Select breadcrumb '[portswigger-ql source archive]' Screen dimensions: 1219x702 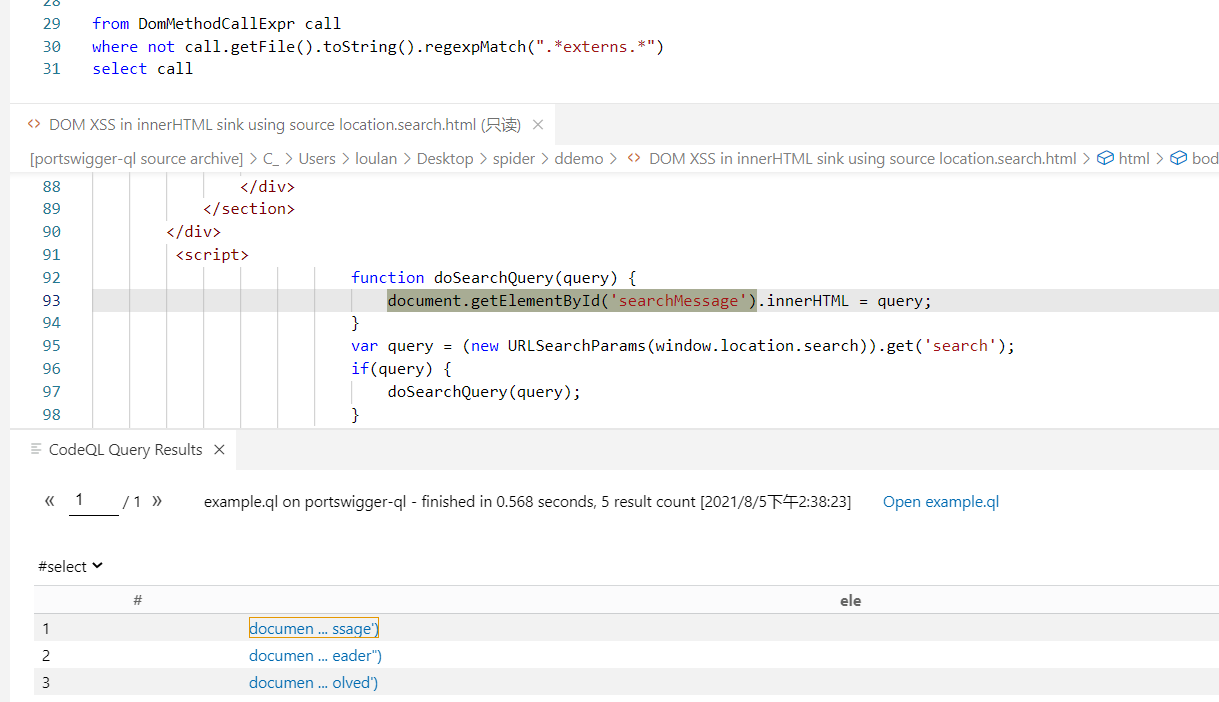(x=137, y=159)
